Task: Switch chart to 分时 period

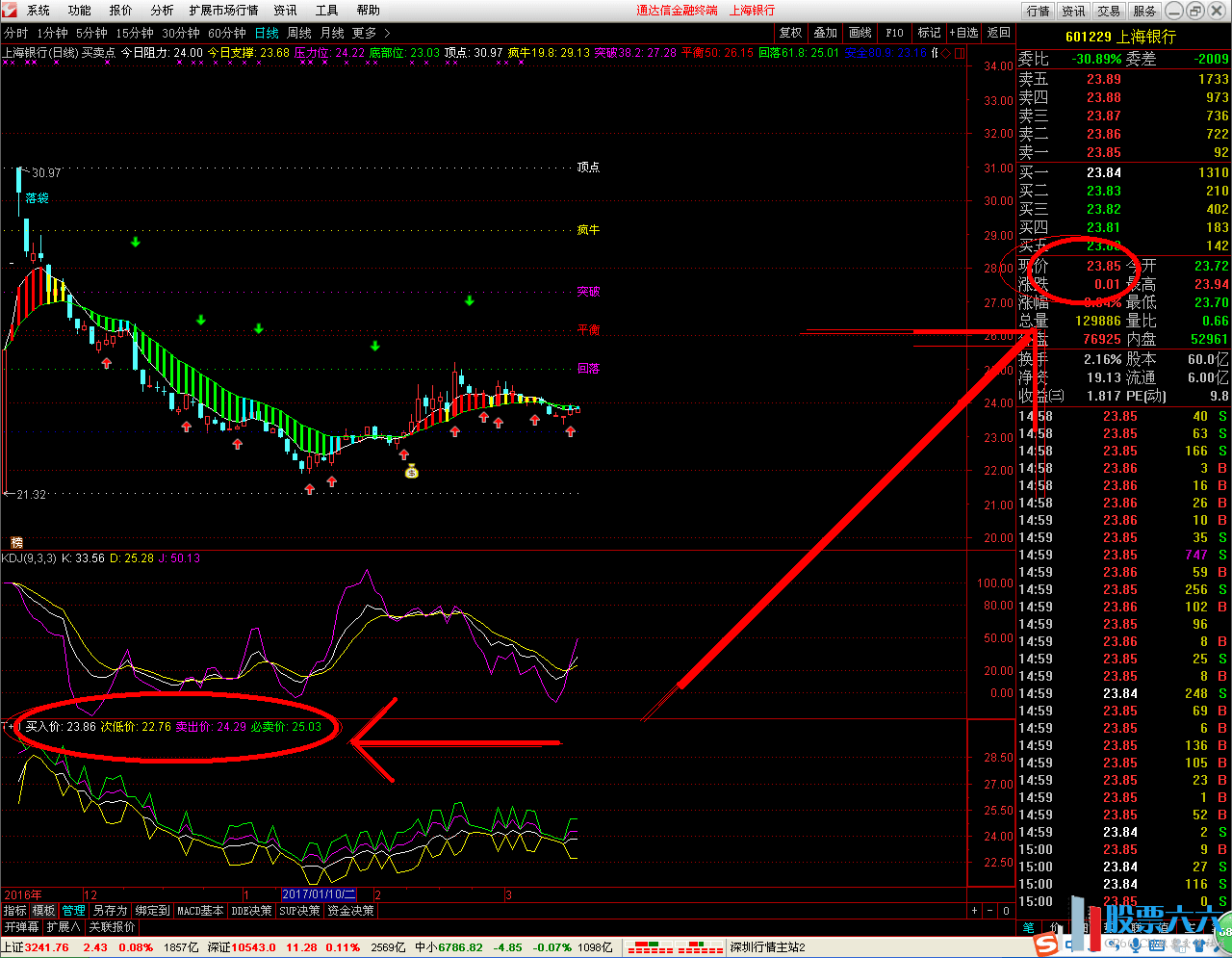Action: 15,33
